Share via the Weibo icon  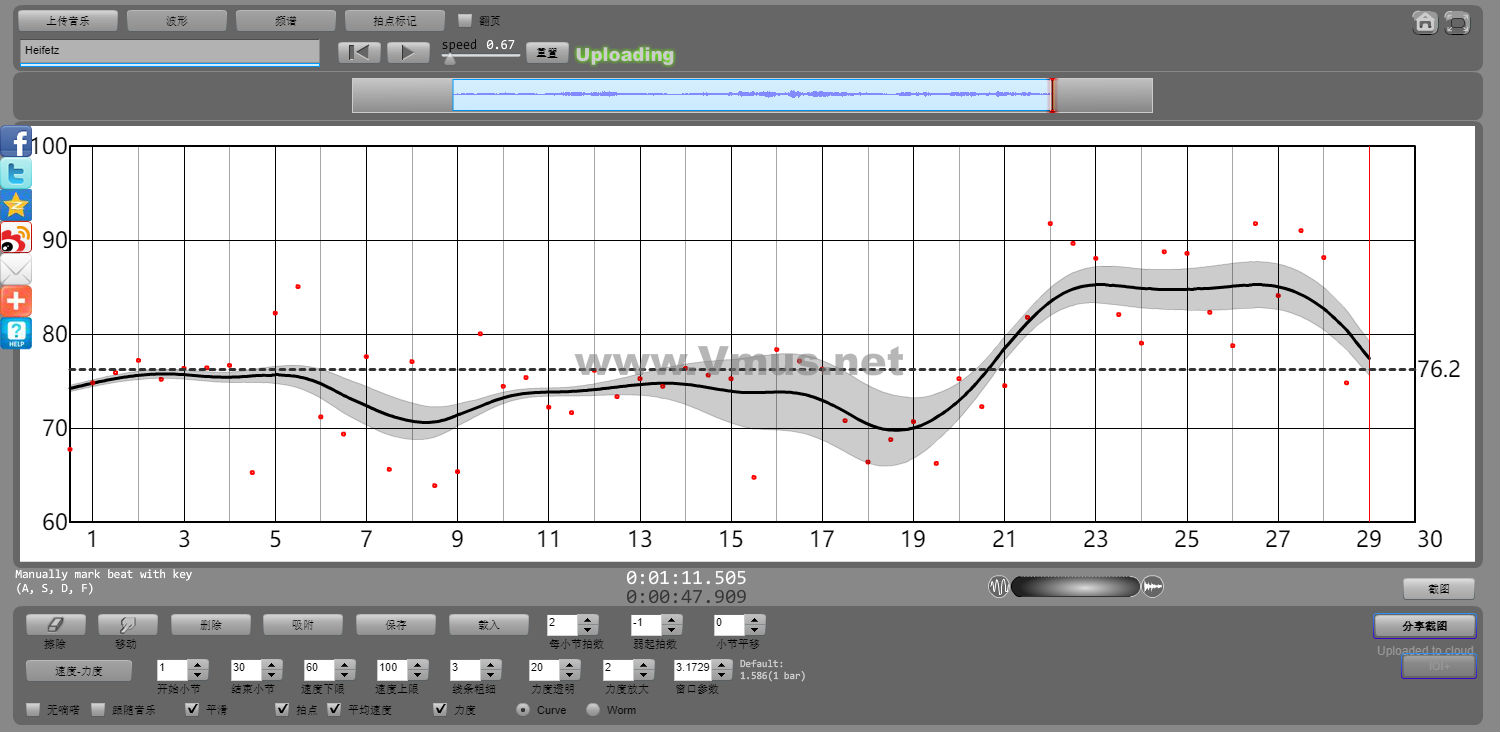pyautogui.click(x=16, y=238)
